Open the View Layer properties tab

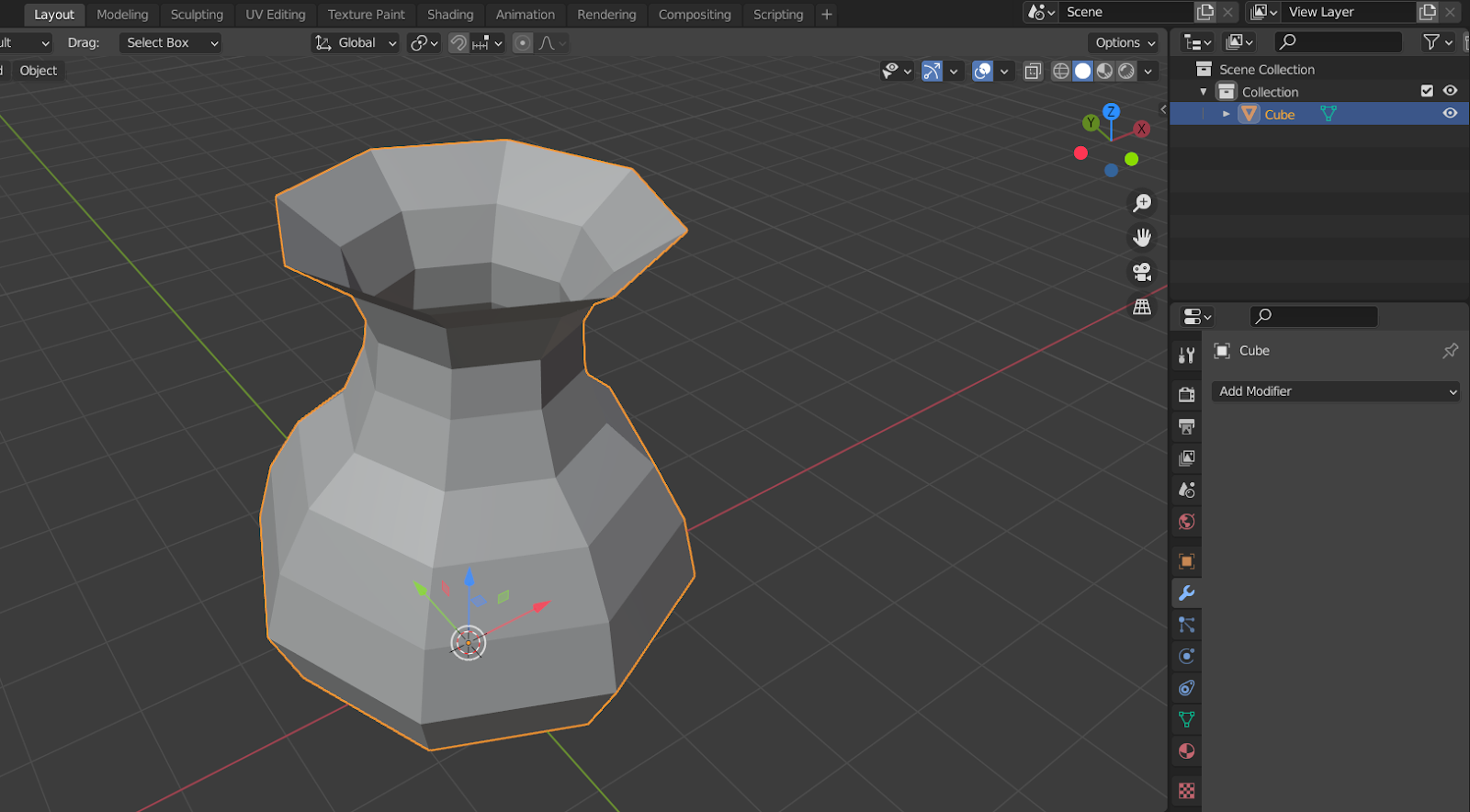click(1186, 457)
